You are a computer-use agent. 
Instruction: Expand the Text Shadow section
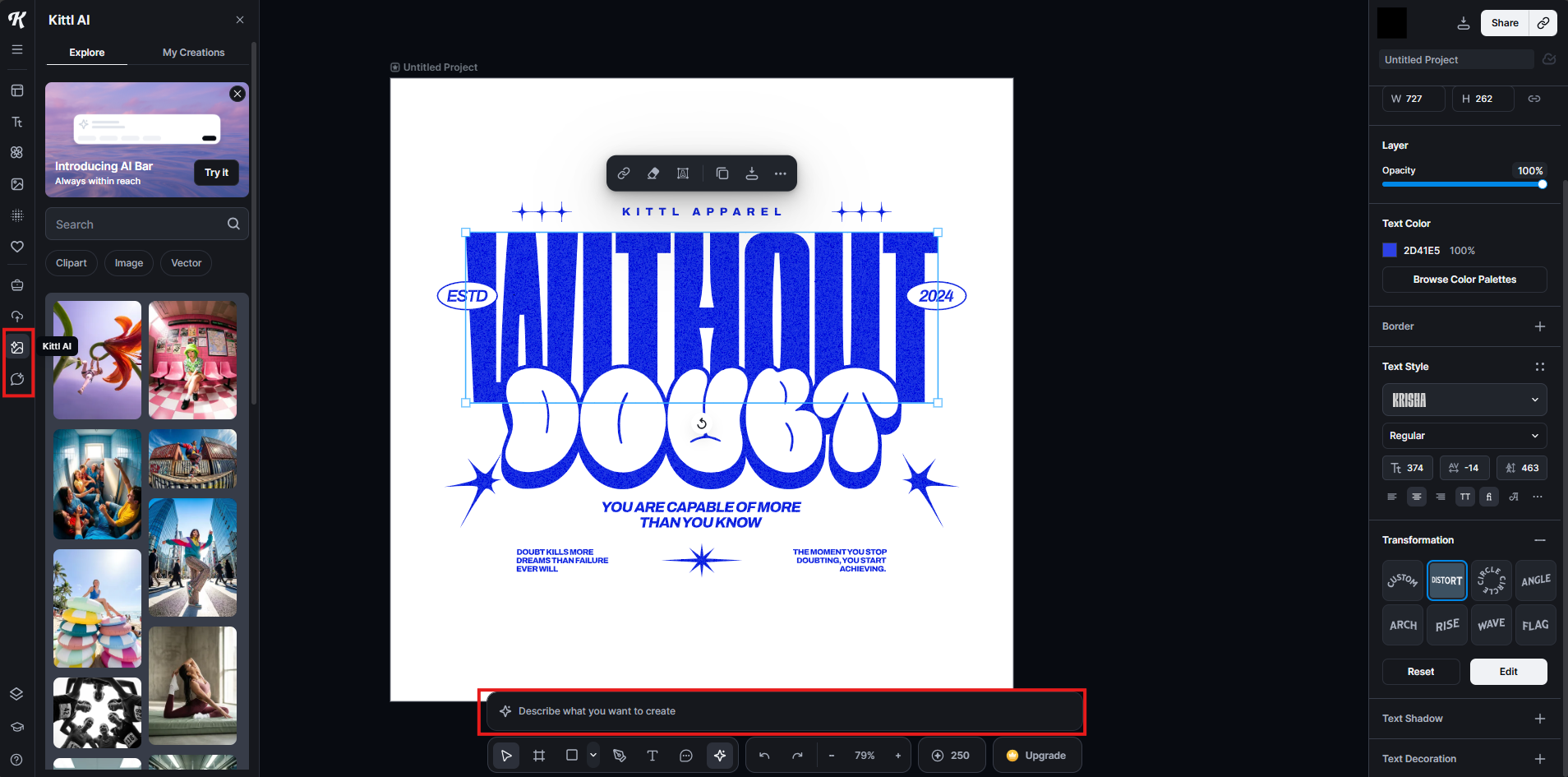[1539, 719]
